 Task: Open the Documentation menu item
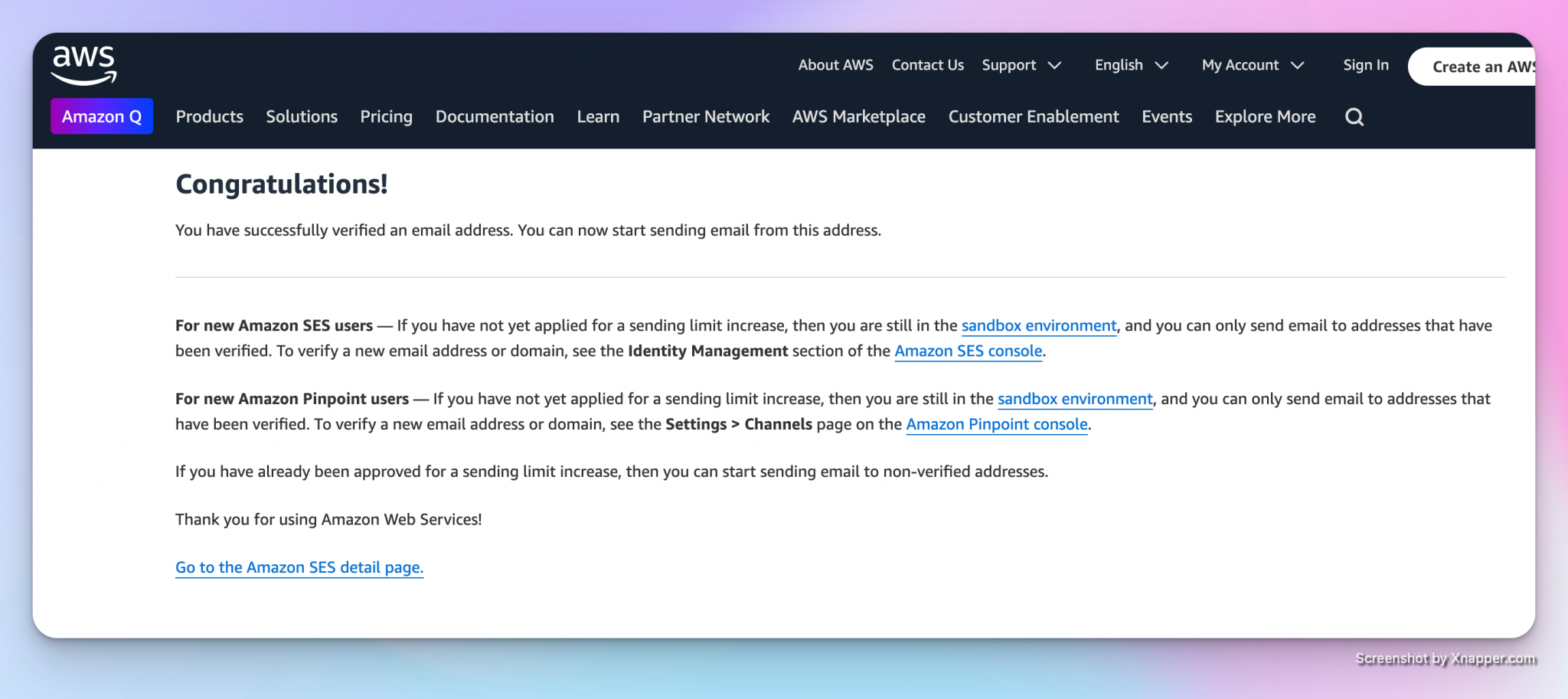click(x=495, y=116)
